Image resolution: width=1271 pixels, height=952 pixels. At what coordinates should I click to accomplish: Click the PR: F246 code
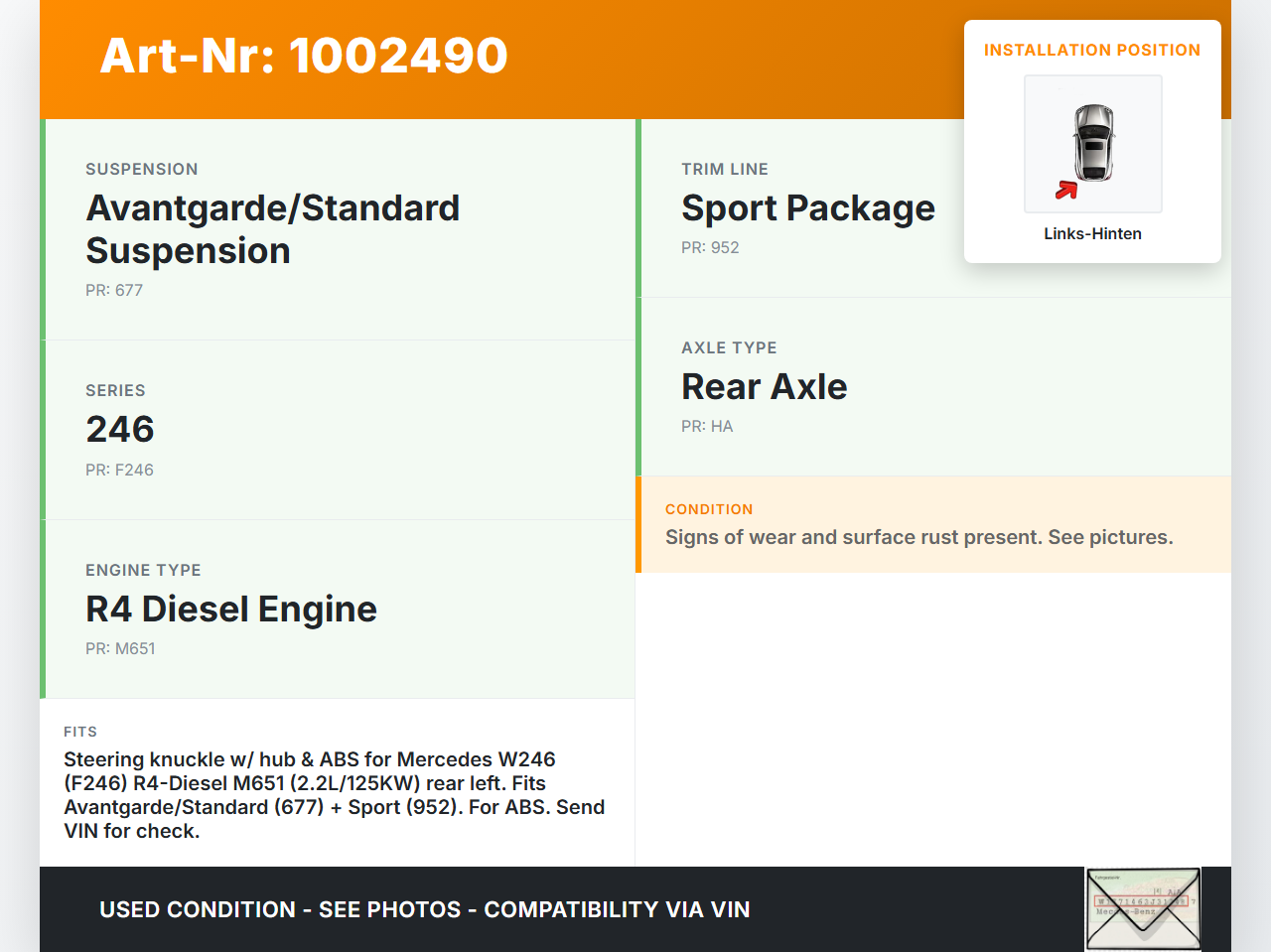[x=119, y=470]
